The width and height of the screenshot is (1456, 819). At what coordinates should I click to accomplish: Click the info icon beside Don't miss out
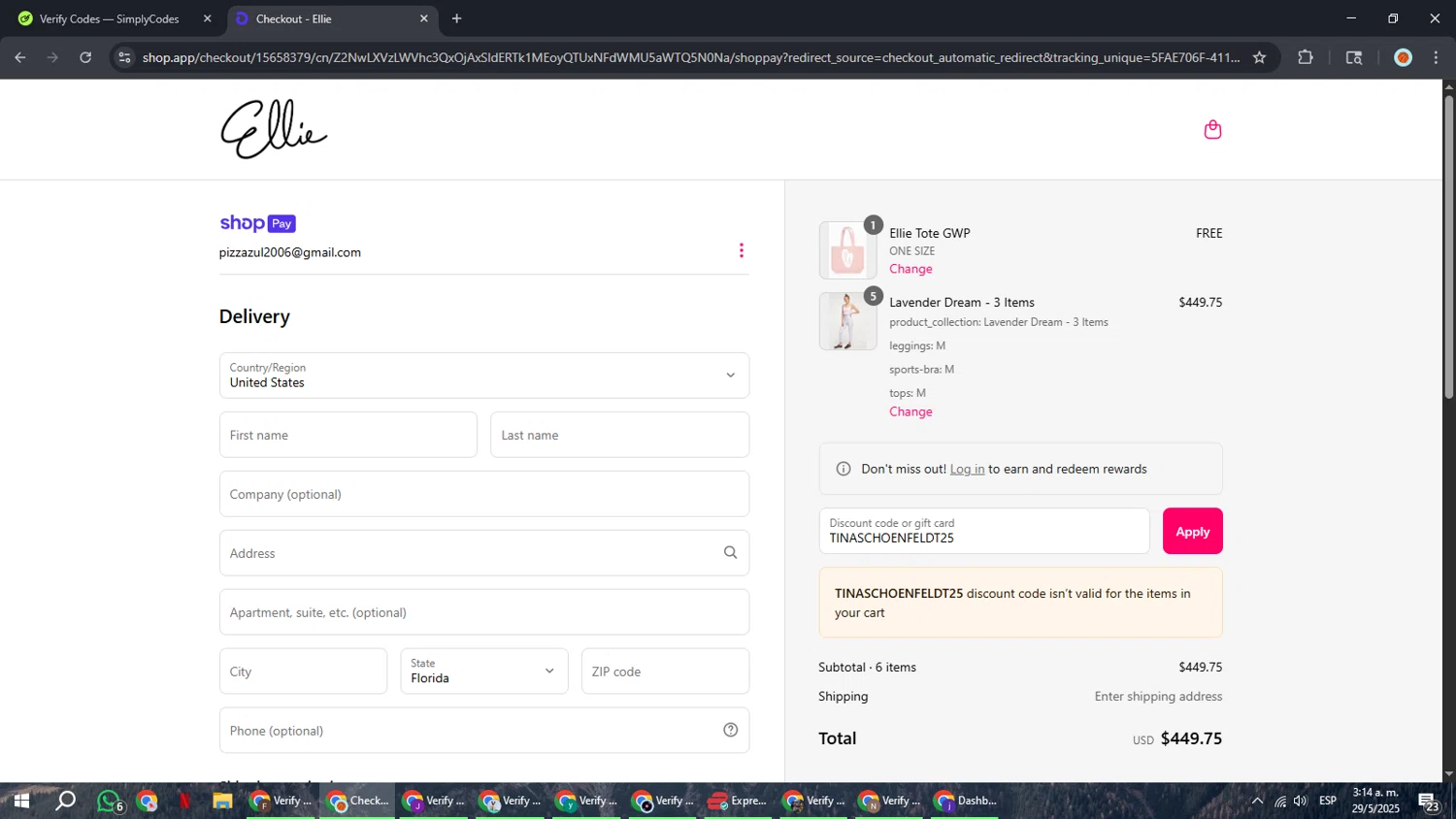coord(844,469)
